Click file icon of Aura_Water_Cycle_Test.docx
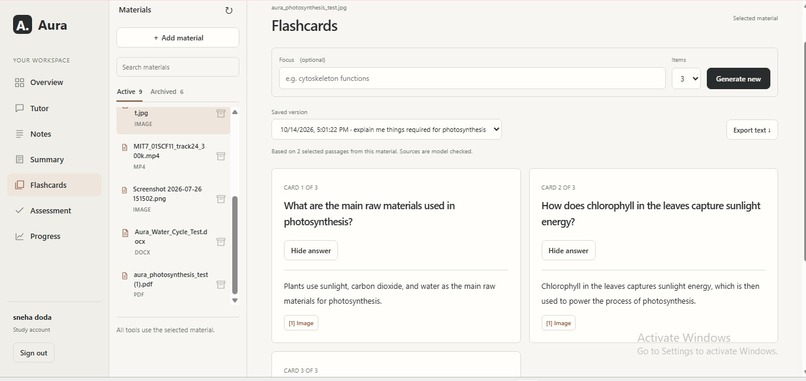Screen dimensions: 806x381 coord(124,233)
